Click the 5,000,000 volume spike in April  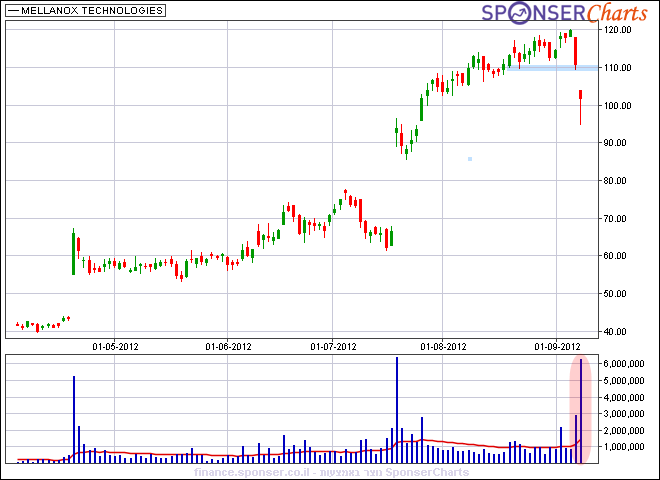tap(74, 419)
